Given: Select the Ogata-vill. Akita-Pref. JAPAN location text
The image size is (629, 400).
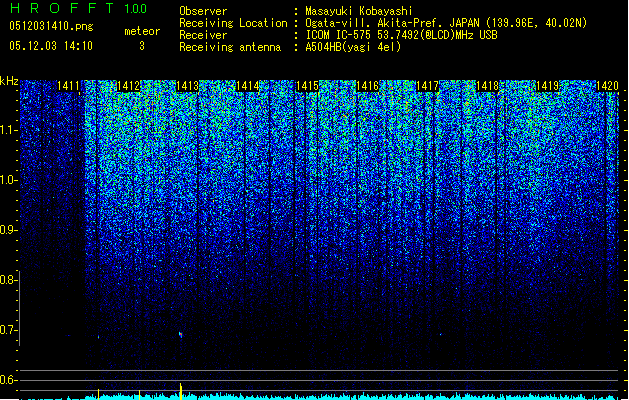Looking at the screenshot, I should pos(446,23).
